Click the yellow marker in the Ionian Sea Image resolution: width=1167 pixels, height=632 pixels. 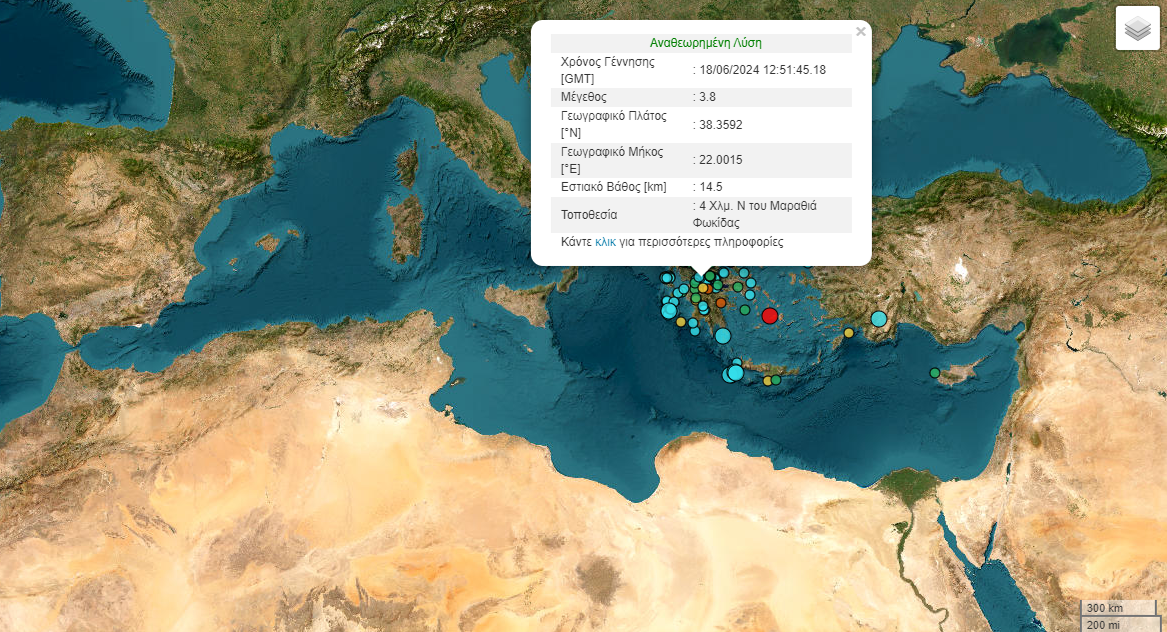[x=681, y=322]
